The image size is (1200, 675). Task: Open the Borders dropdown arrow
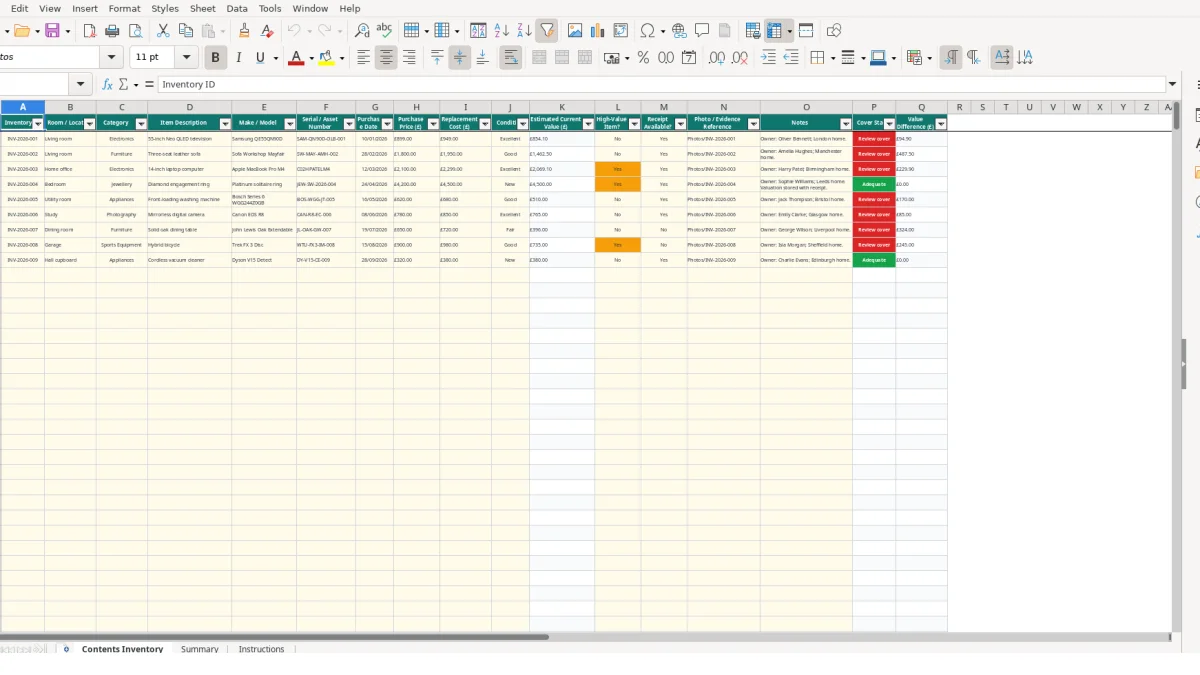click(832, 58)
